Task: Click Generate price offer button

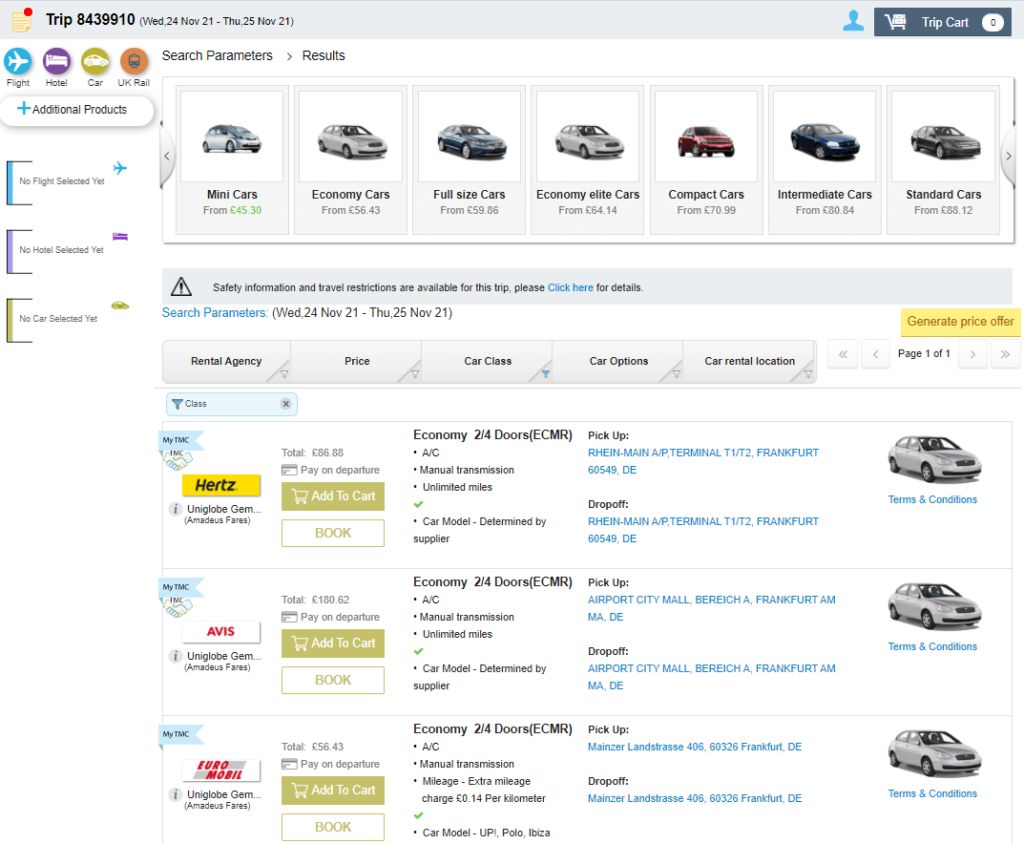Action: tap(960, 321)
